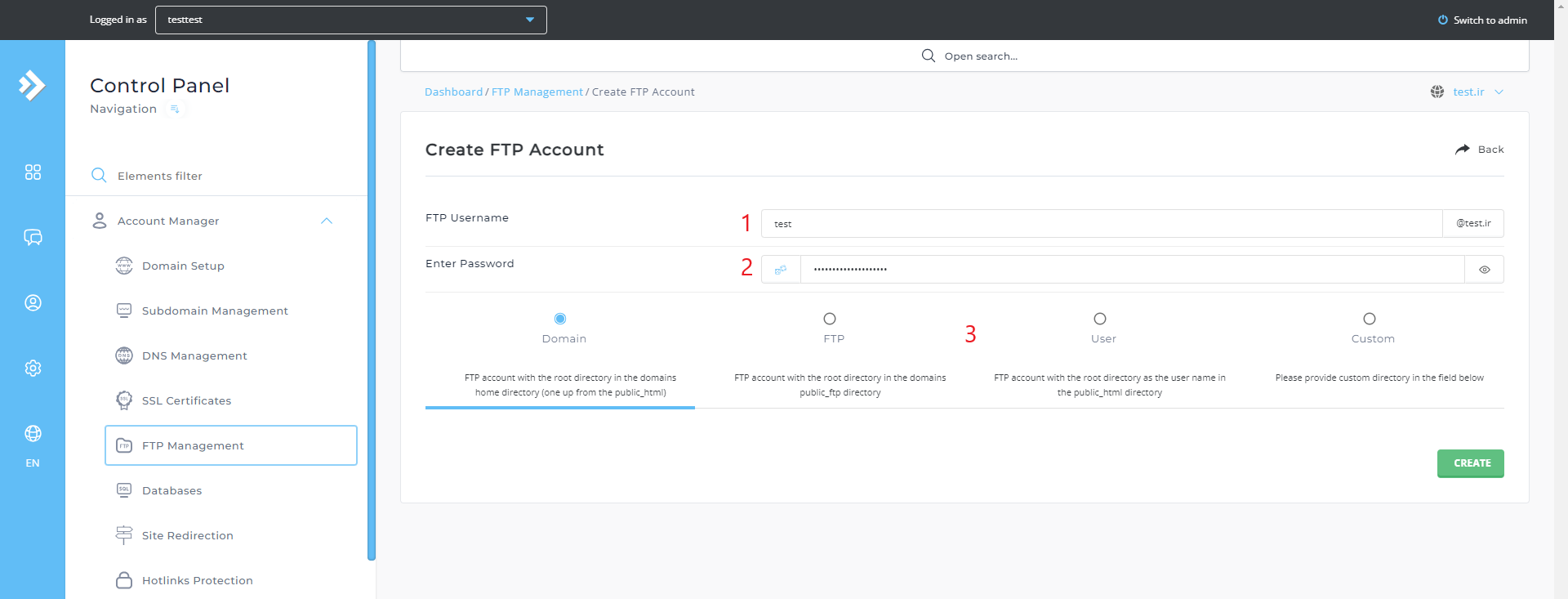Click the navigation toggle icon beside Navigation

[175, 110]
